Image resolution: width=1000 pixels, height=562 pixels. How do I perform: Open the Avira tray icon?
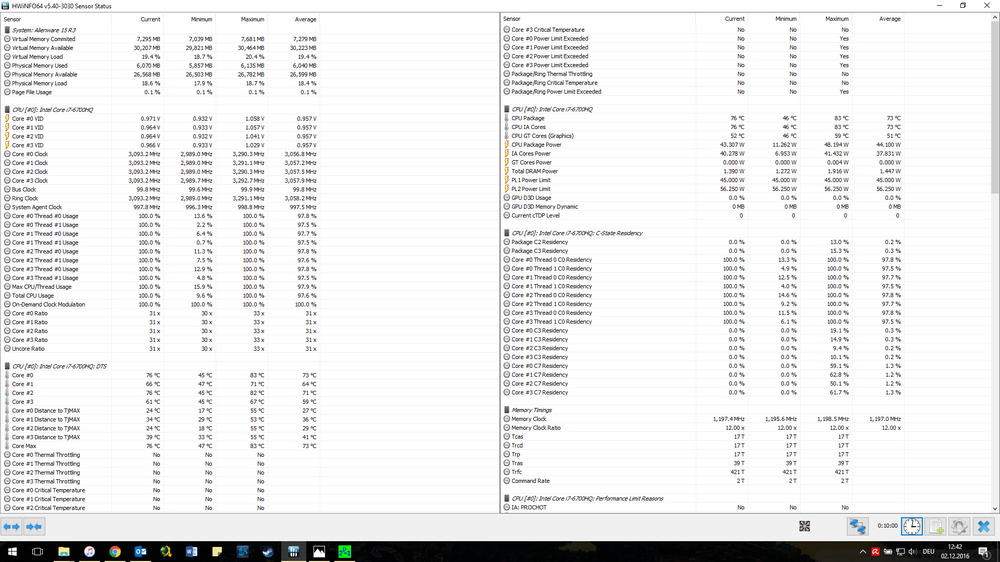877,551
